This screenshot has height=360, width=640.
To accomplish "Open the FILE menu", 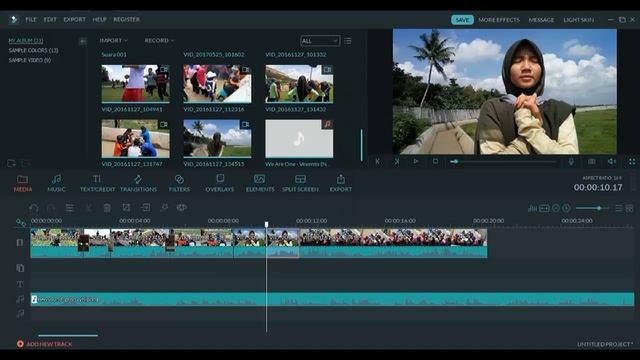I will click(31, 19).
